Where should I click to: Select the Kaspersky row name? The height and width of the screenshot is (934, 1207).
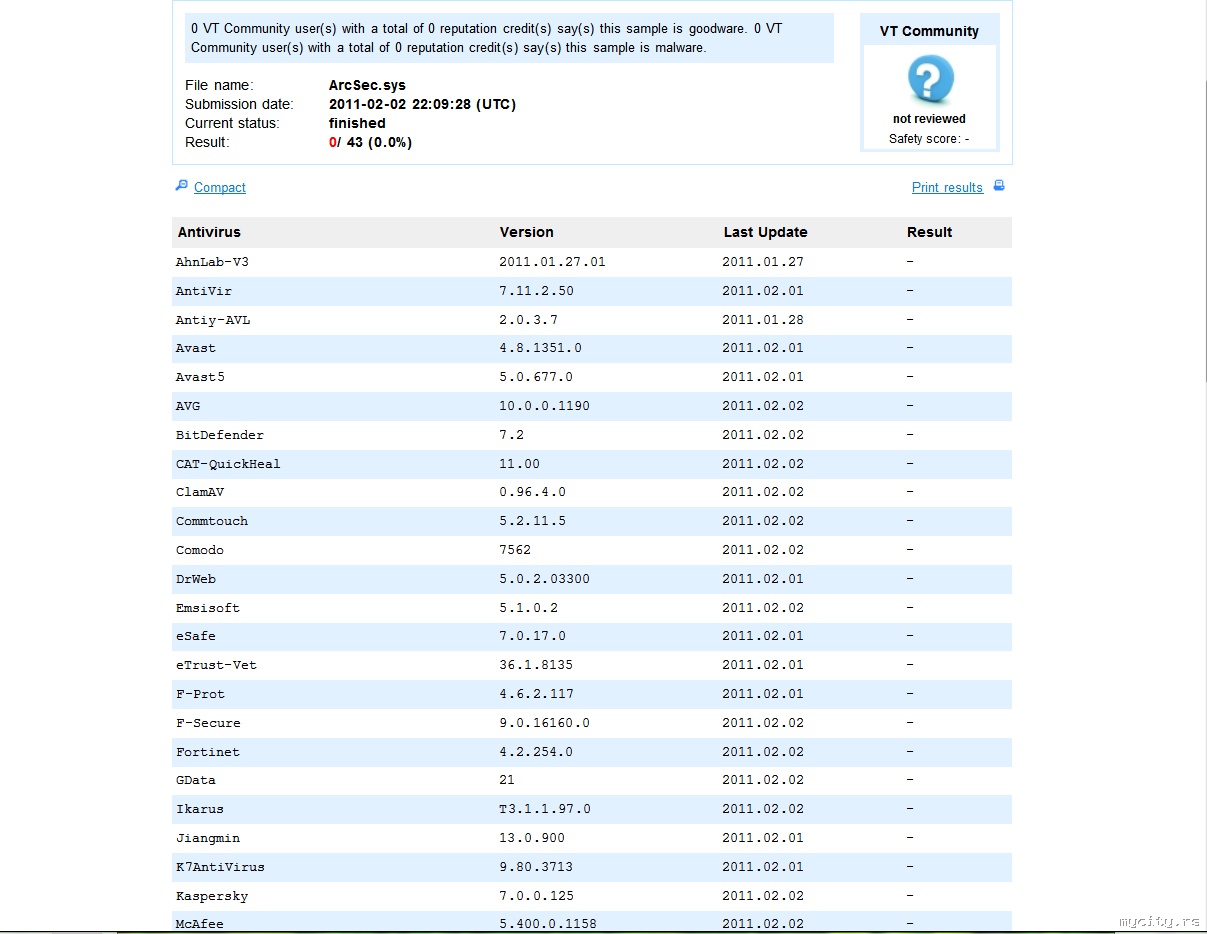coord(212,896)
